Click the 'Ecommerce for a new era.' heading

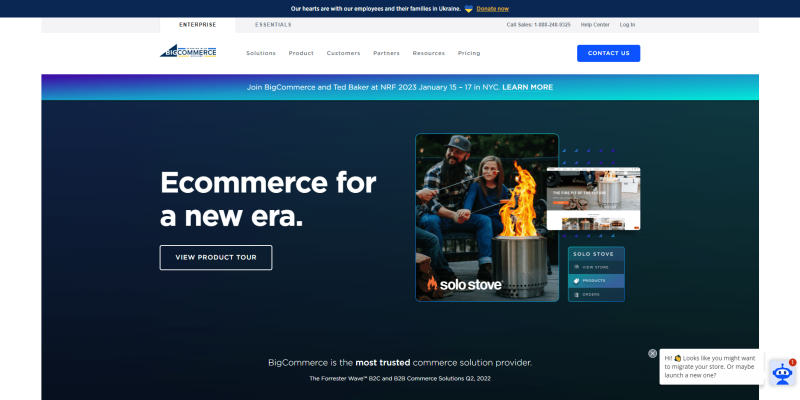coord(268,199)
